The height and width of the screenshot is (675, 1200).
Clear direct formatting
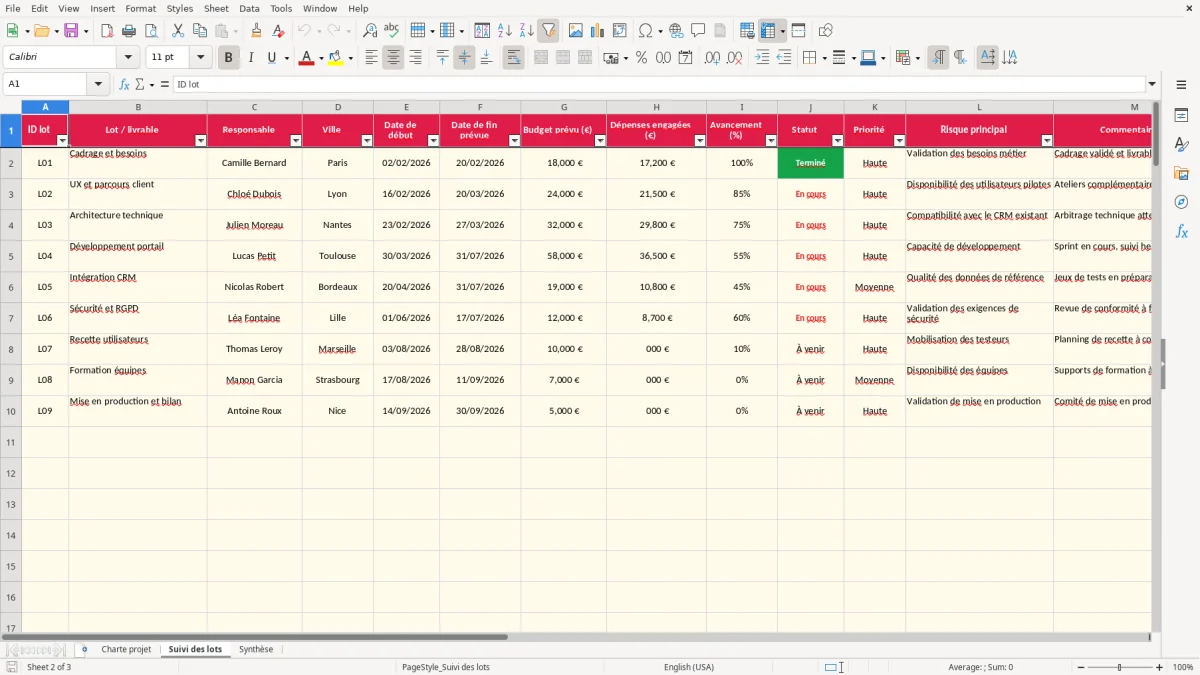click(x=279, y=31)
